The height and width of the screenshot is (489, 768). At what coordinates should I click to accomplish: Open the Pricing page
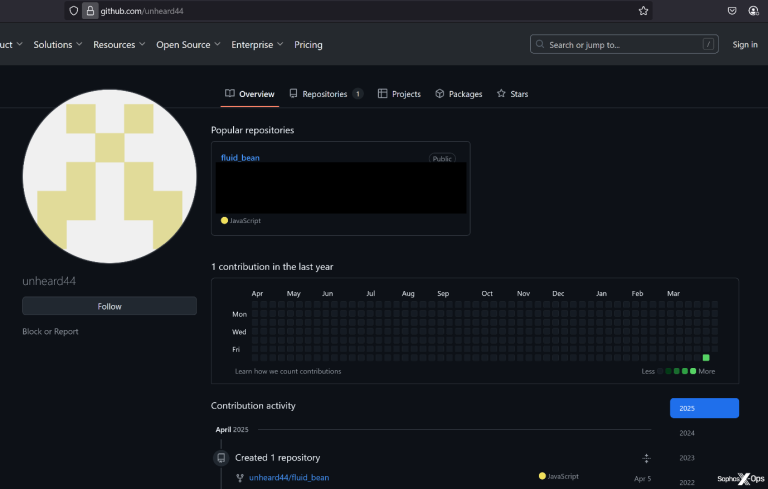[x=308, y=45]
